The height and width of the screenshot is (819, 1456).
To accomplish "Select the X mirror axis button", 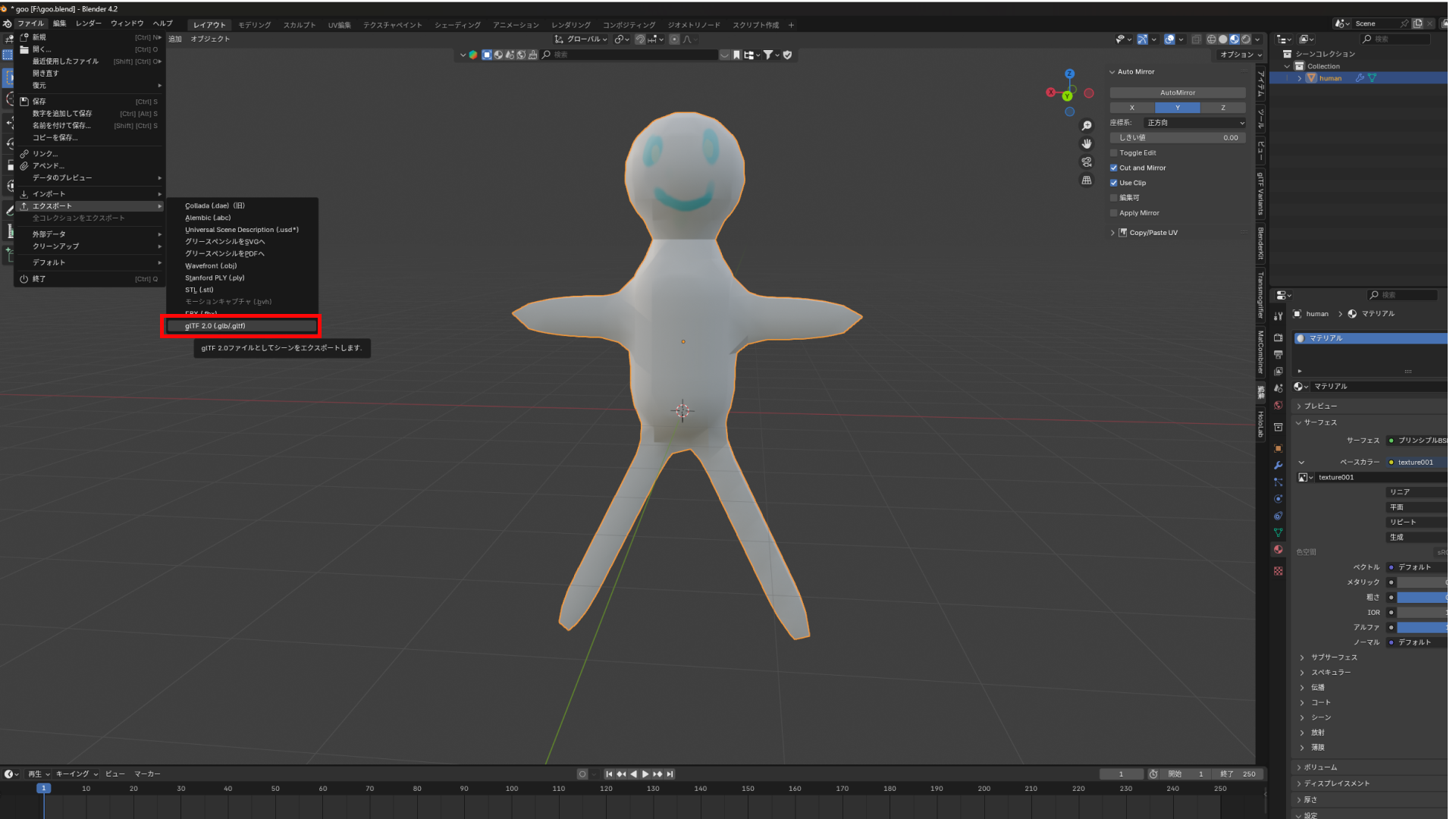I will pyautogui.click(x=1132, y=108).
